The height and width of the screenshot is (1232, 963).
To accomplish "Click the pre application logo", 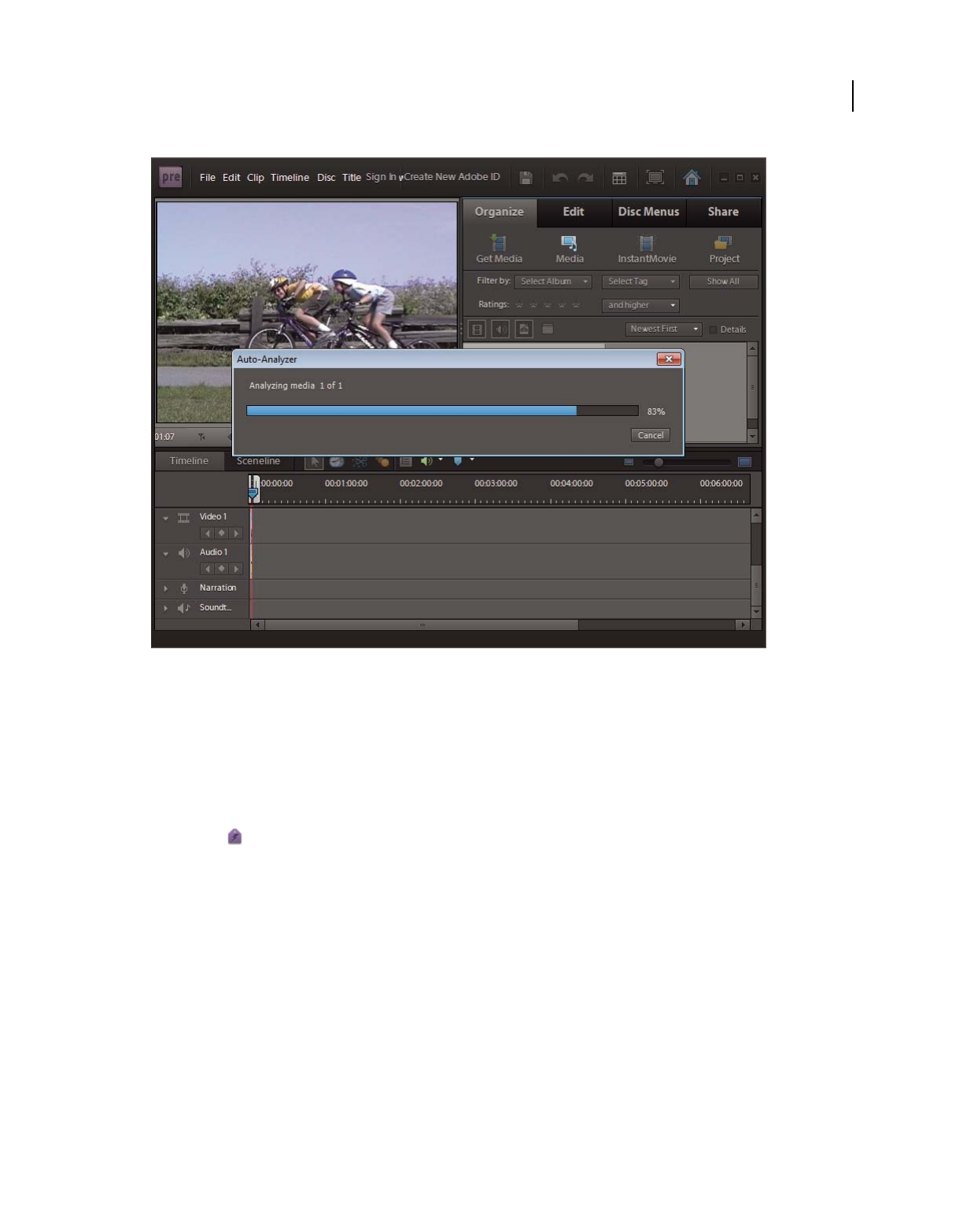I will (x=171, y=177).
